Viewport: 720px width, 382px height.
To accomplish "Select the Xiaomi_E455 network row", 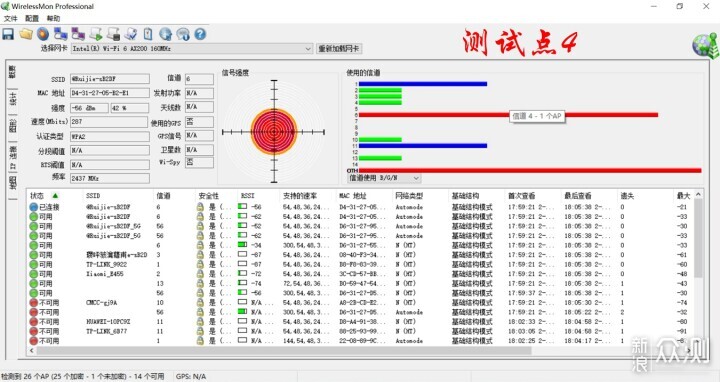I will tap(360, 274).
